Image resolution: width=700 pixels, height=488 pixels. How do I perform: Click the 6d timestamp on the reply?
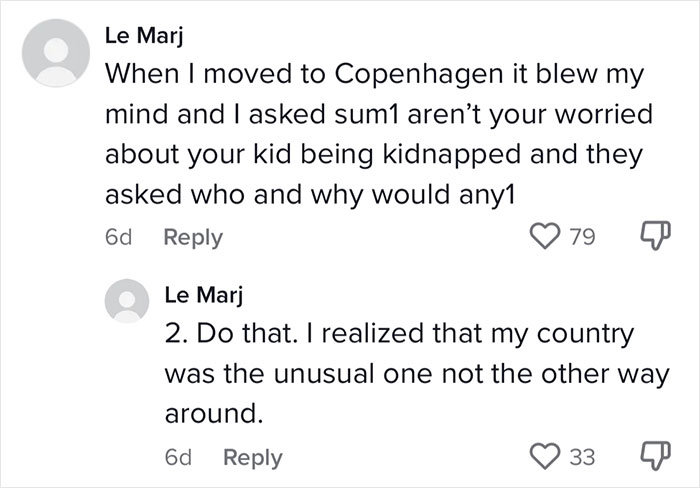click(x=176, y=457)
